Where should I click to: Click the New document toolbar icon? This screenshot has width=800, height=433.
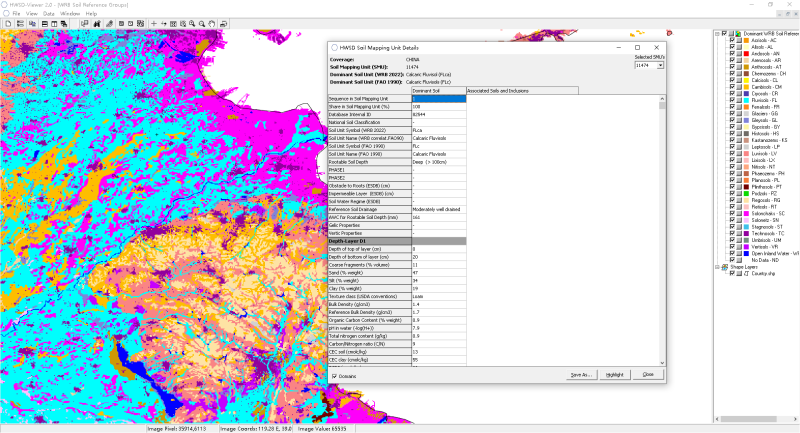pyautogui.click(x=9, y=24)
